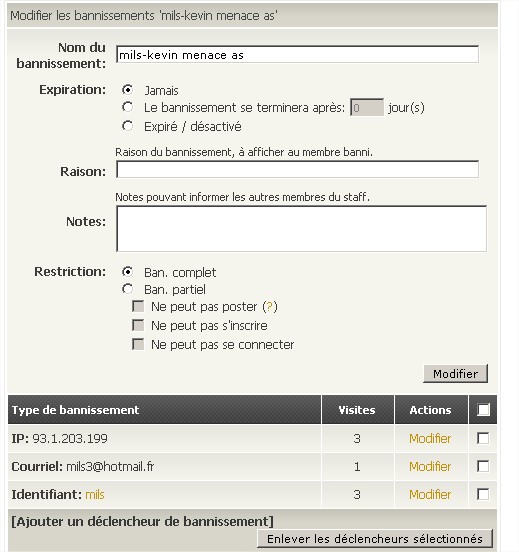This screenshot has height=552, width=519.
Task: Click Enlever les déclencheurs sélectionnés button
Action: 375,539
